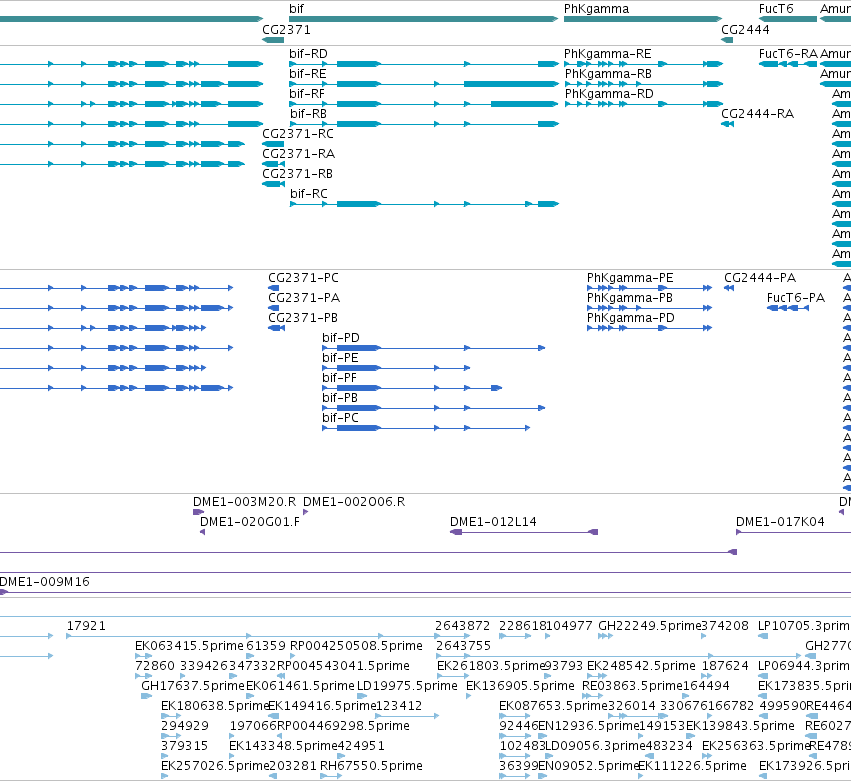Select transcript FucT6-RA
The image size is (851, 781).
point(788,64)
